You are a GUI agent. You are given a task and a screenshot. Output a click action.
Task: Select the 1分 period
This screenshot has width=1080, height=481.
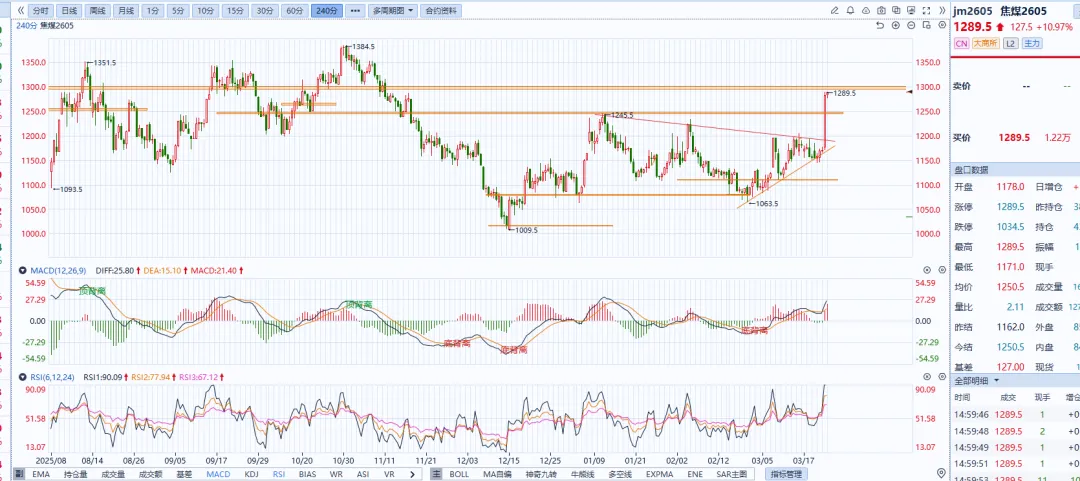click(152, 10)
